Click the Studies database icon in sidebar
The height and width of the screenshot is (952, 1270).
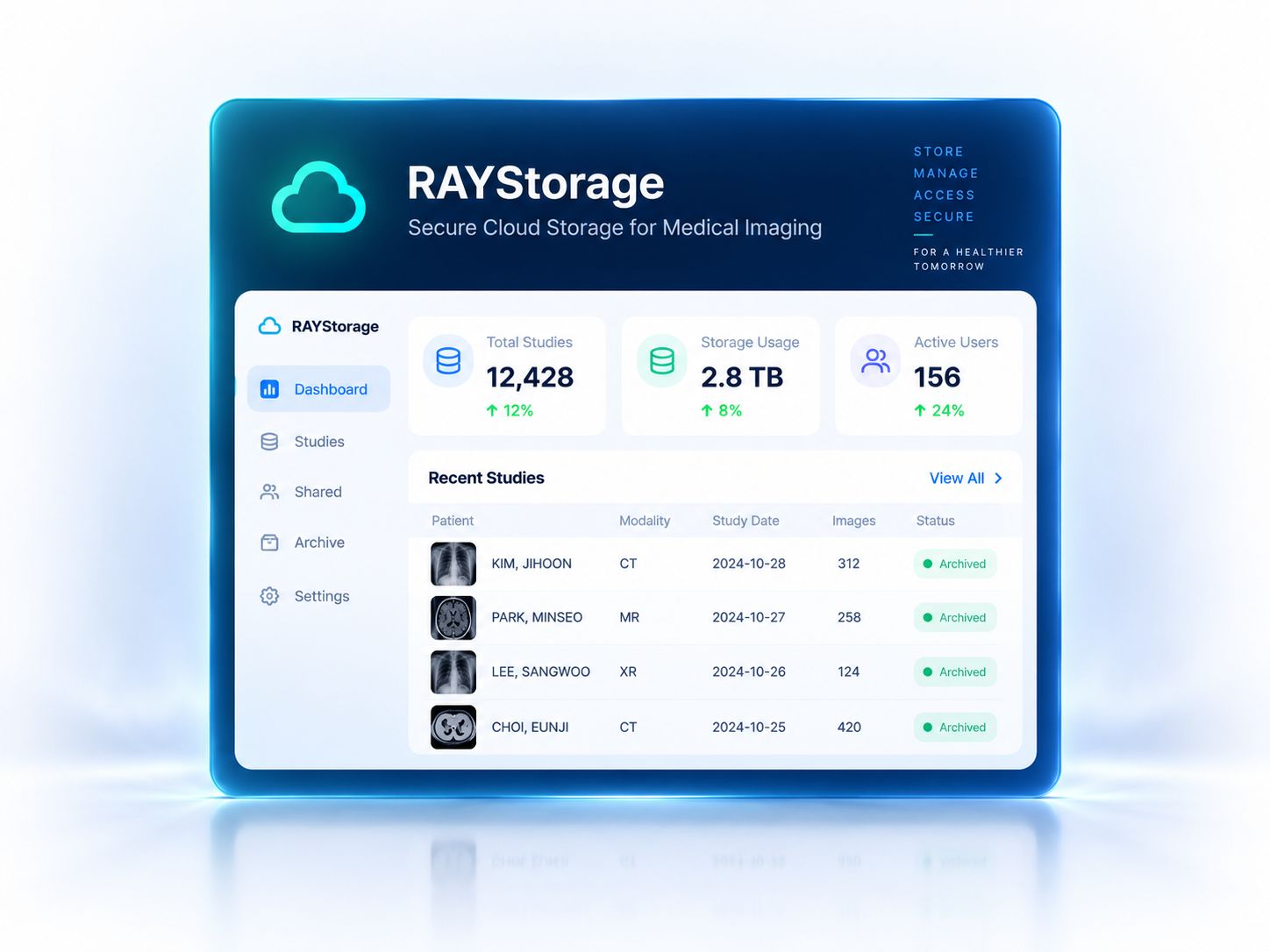(269, 442)
